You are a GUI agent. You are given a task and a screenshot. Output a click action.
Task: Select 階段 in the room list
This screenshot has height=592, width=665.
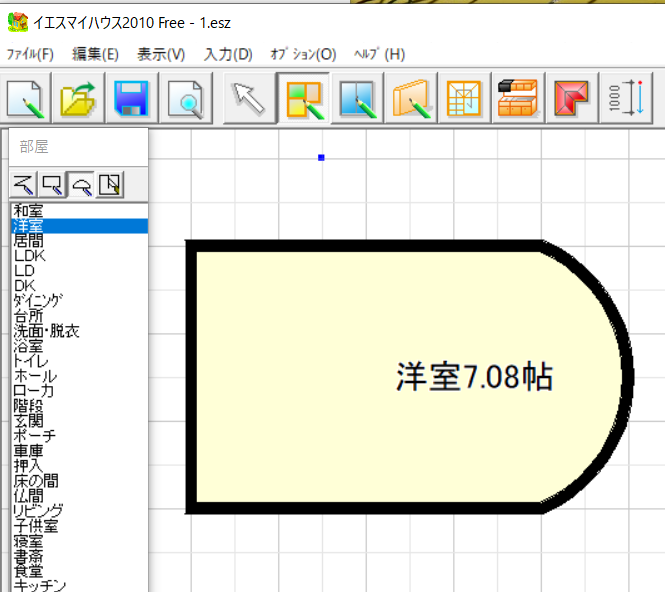pos(79,406)
